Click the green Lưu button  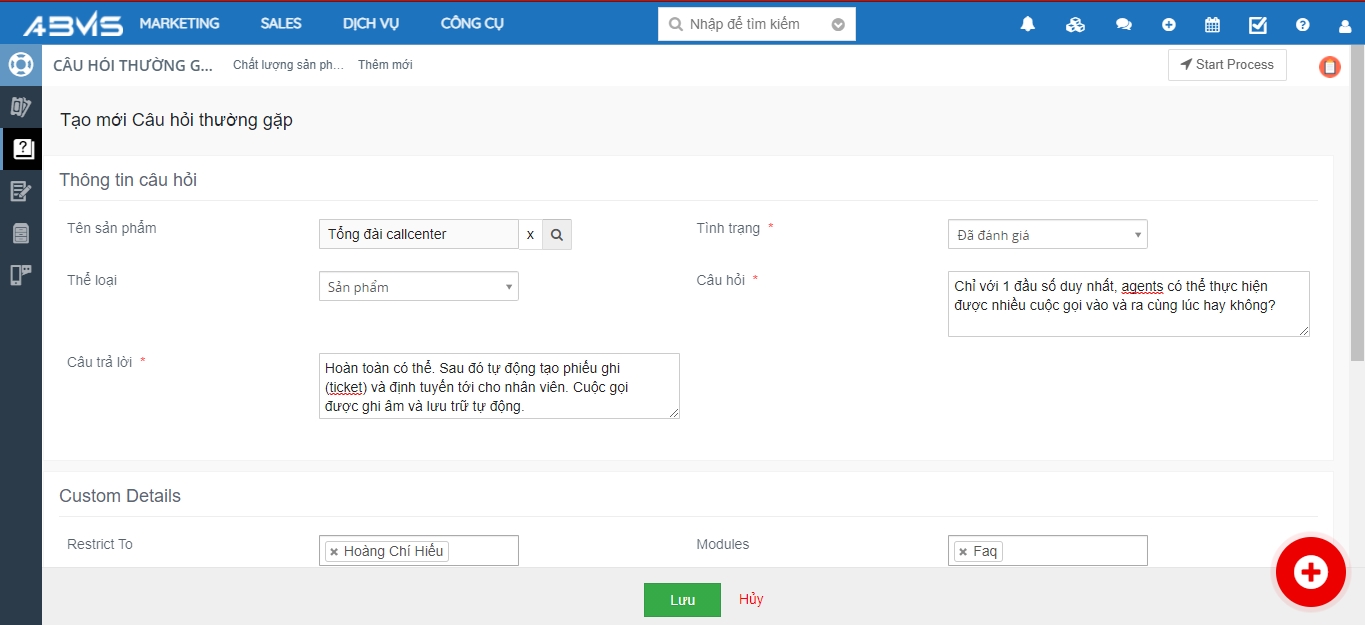point(682,600)
